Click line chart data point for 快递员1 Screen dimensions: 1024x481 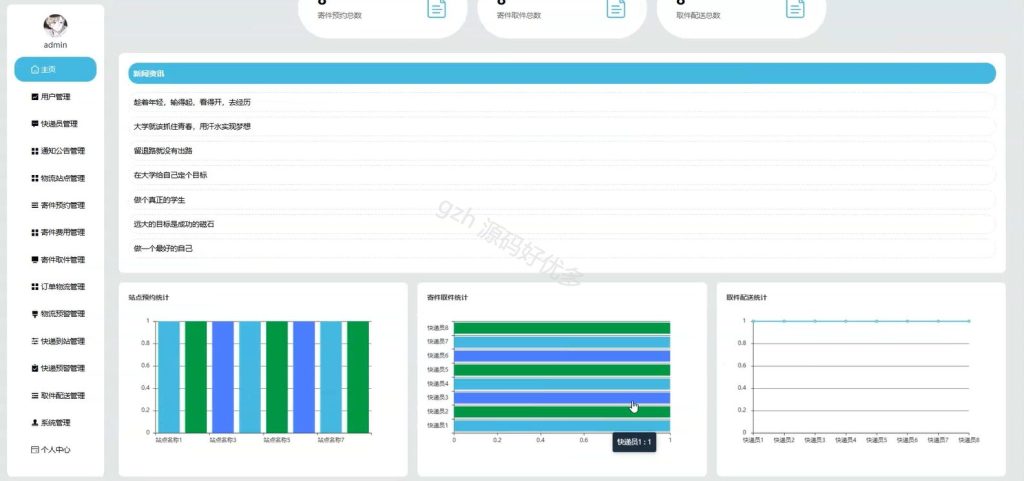click(x=753, y=321)
